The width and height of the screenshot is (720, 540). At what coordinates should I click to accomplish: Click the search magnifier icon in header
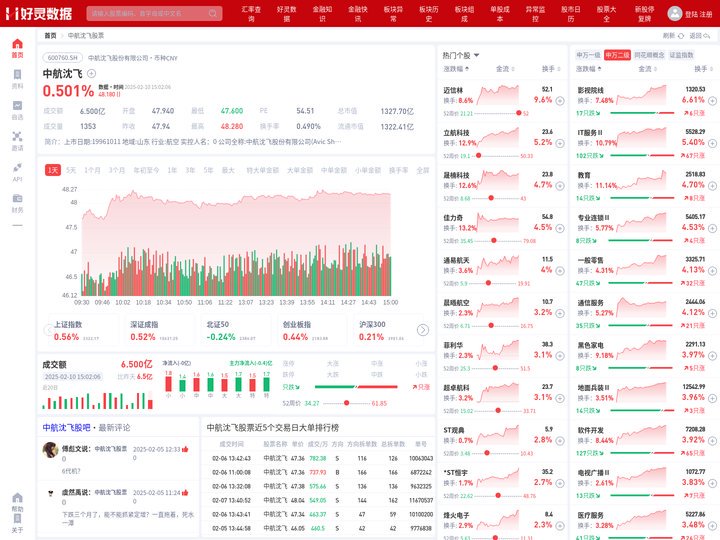[213, 13]
